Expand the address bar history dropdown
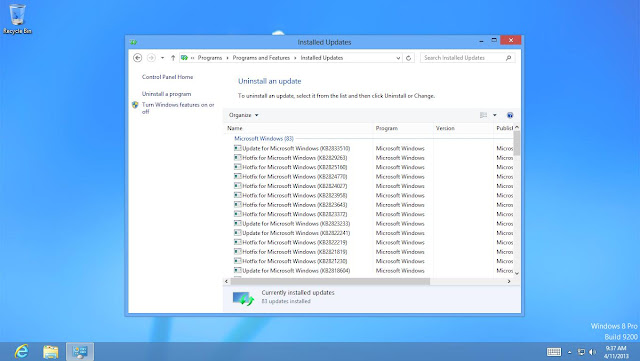This screenshot has width=640, height=361. pyautogui.click(x=398, y=58)
